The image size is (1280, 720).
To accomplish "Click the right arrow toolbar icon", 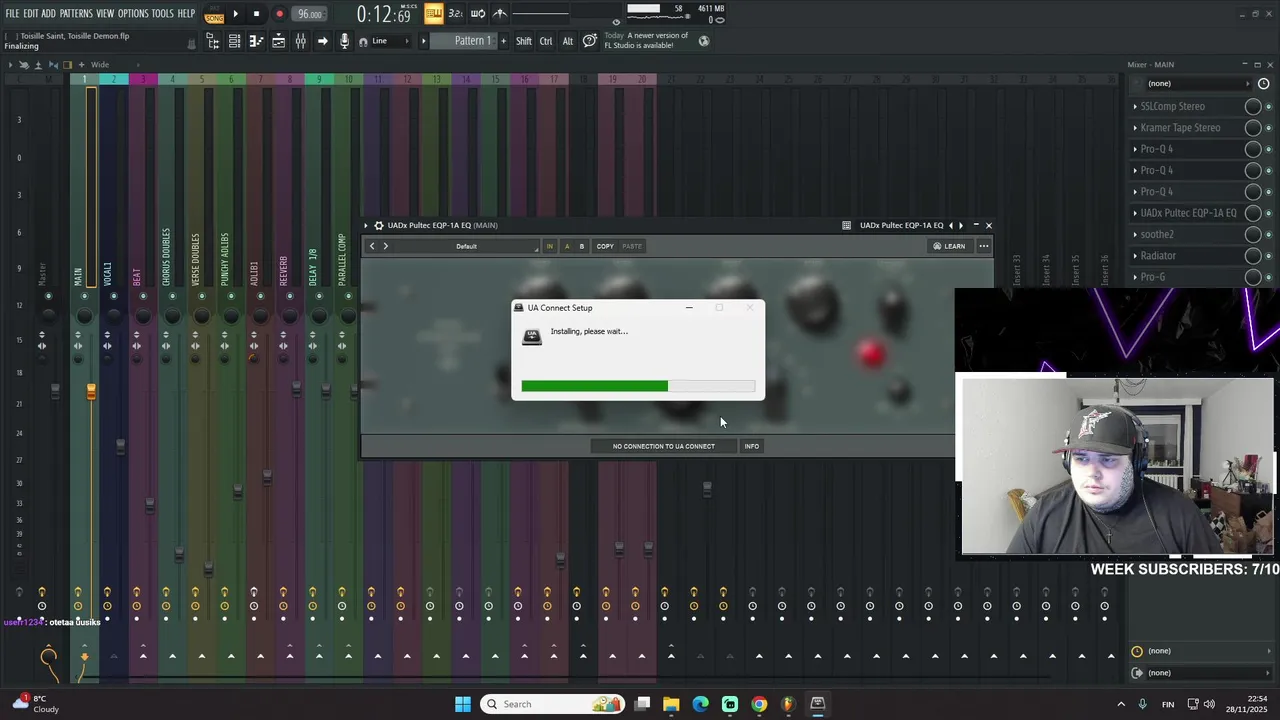I will pos(322,41).
